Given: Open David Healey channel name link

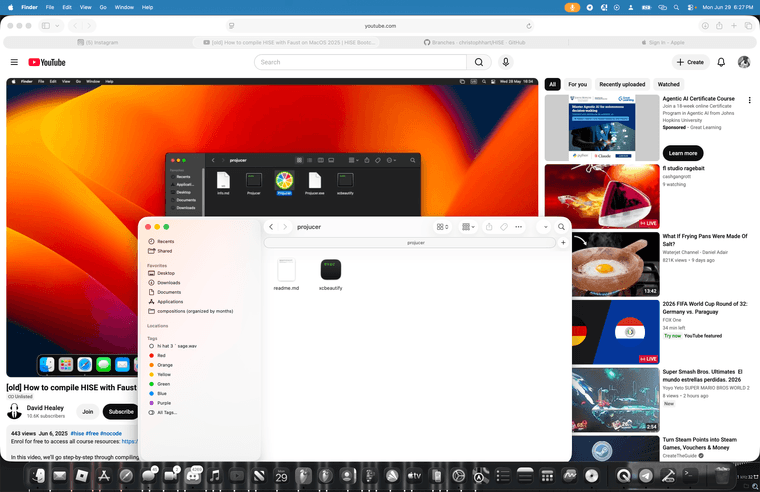Looking at the screenshot, I should click(45, 408).
